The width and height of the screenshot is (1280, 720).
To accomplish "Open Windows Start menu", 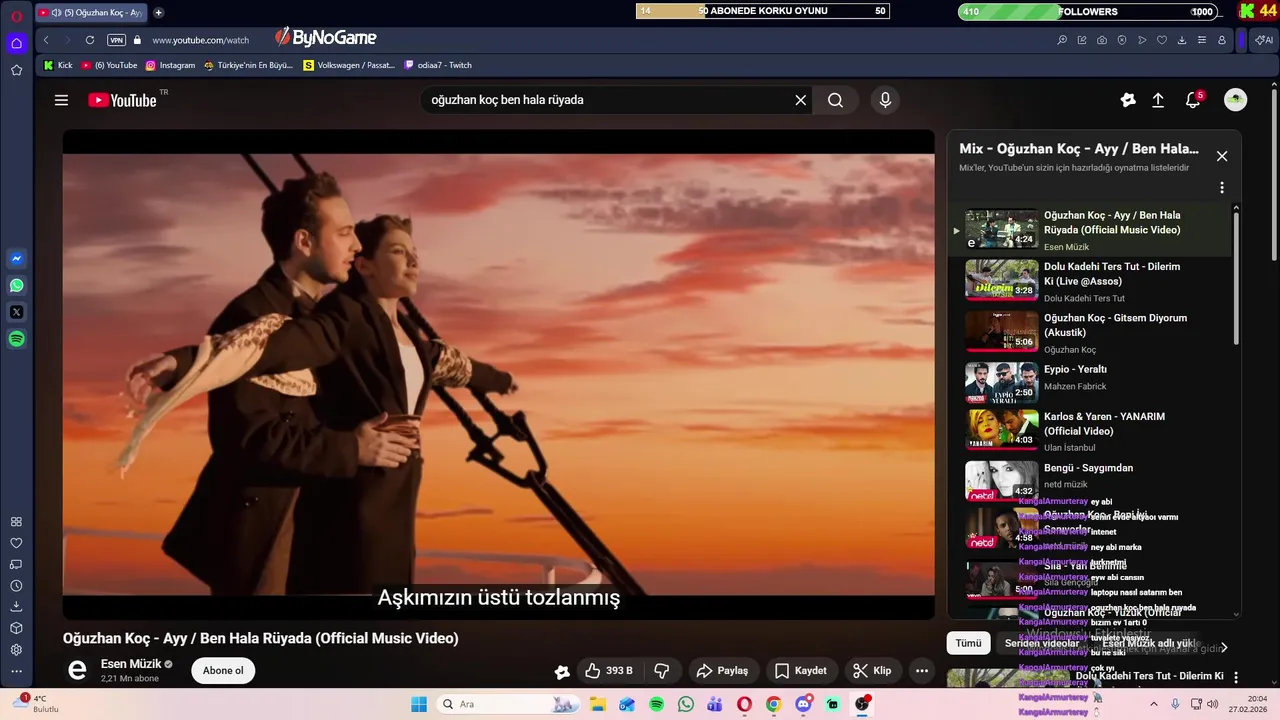I will pos(419,704).
